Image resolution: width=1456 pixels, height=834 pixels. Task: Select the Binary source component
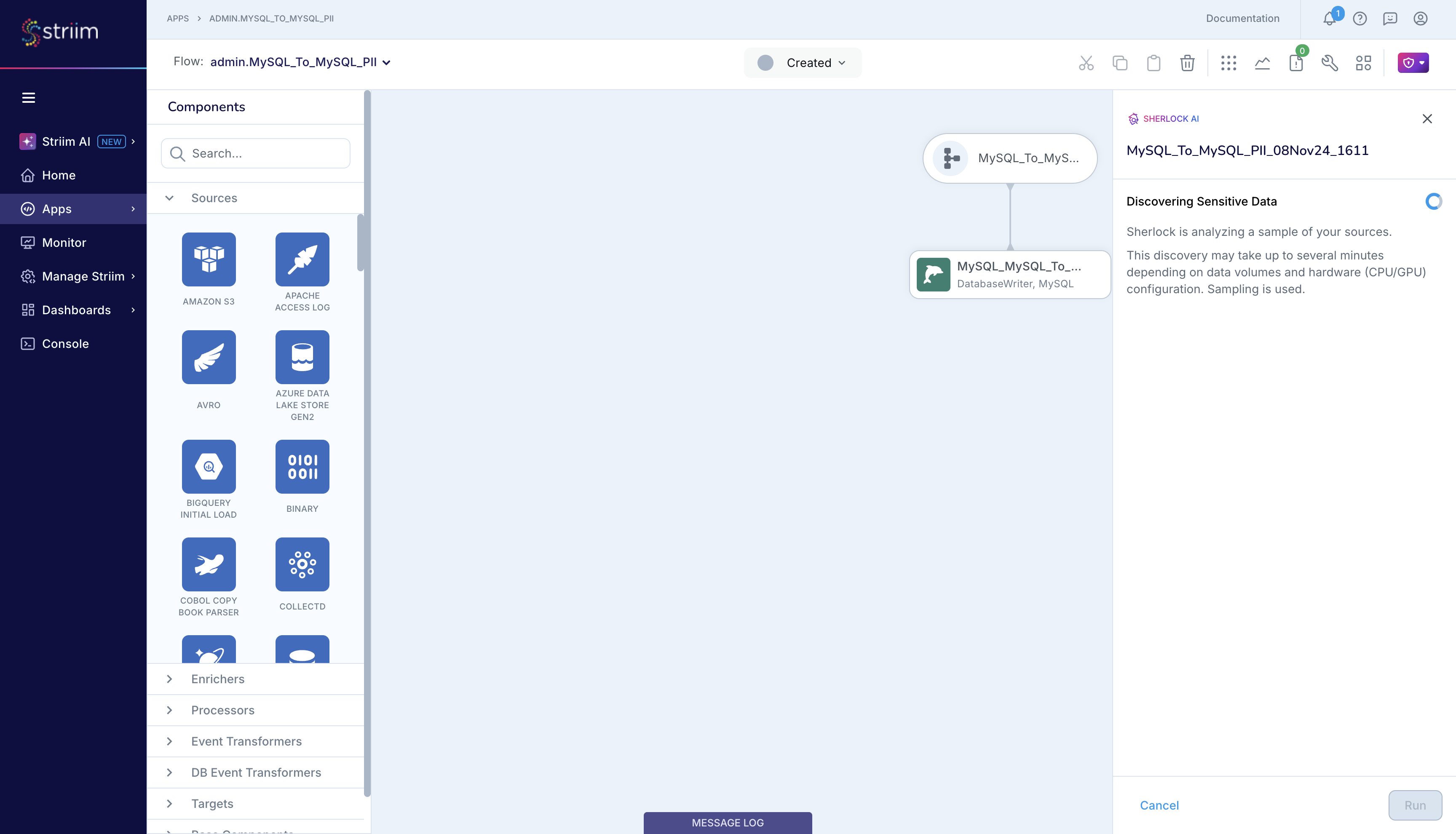click(x=302, y=466)
